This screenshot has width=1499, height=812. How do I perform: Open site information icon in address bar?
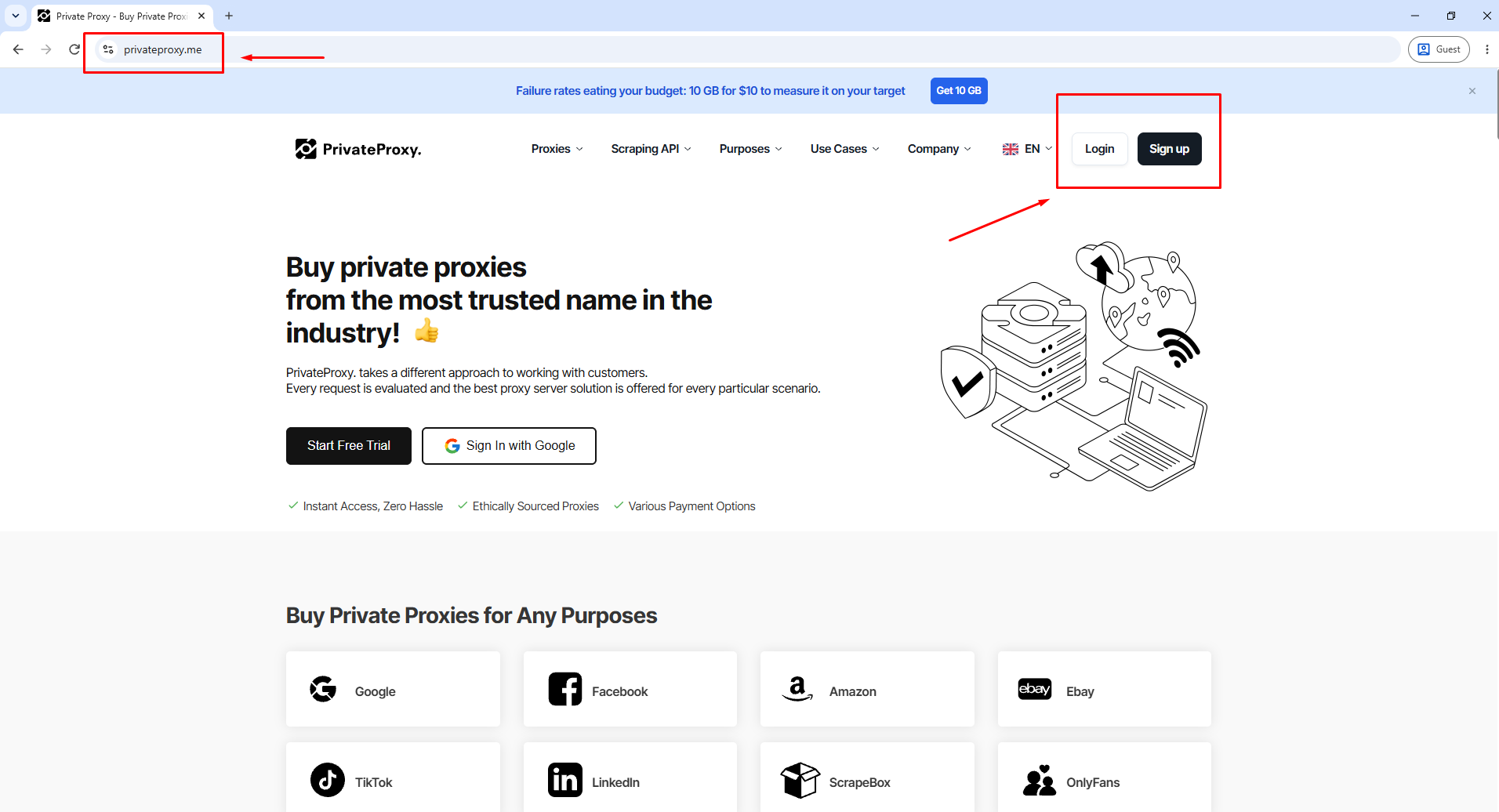click(x=108, y=49)
